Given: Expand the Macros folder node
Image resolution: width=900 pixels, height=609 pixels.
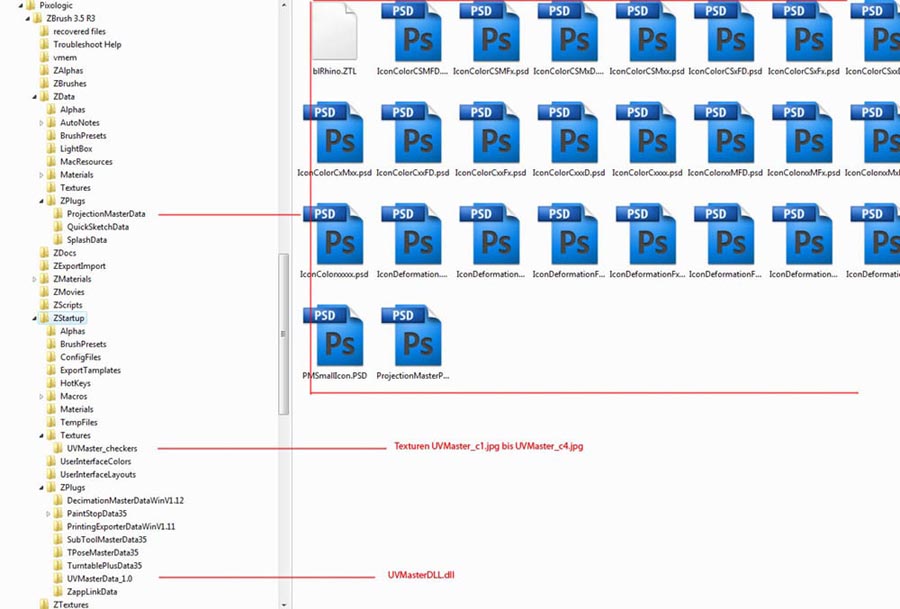Looking at the screenshot, I should (x=42, y=397).
